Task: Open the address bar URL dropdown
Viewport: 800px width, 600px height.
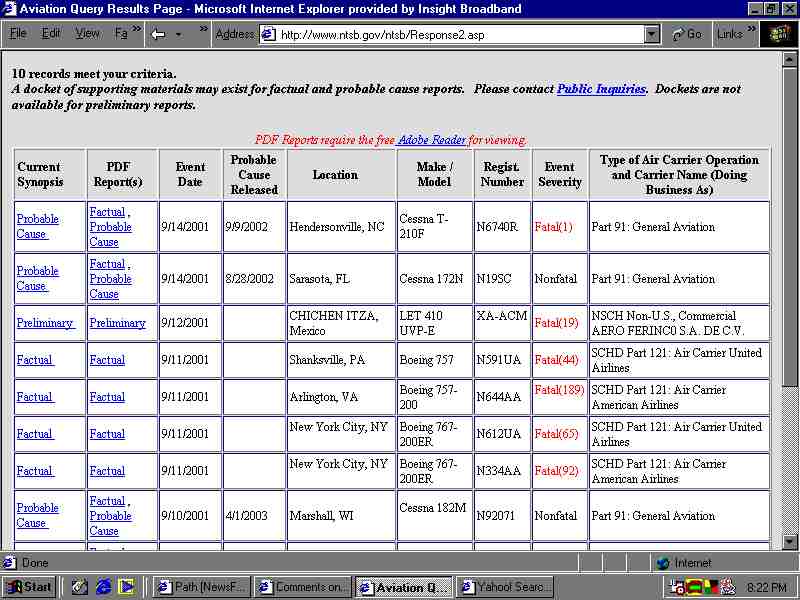Action: (652, 34)
